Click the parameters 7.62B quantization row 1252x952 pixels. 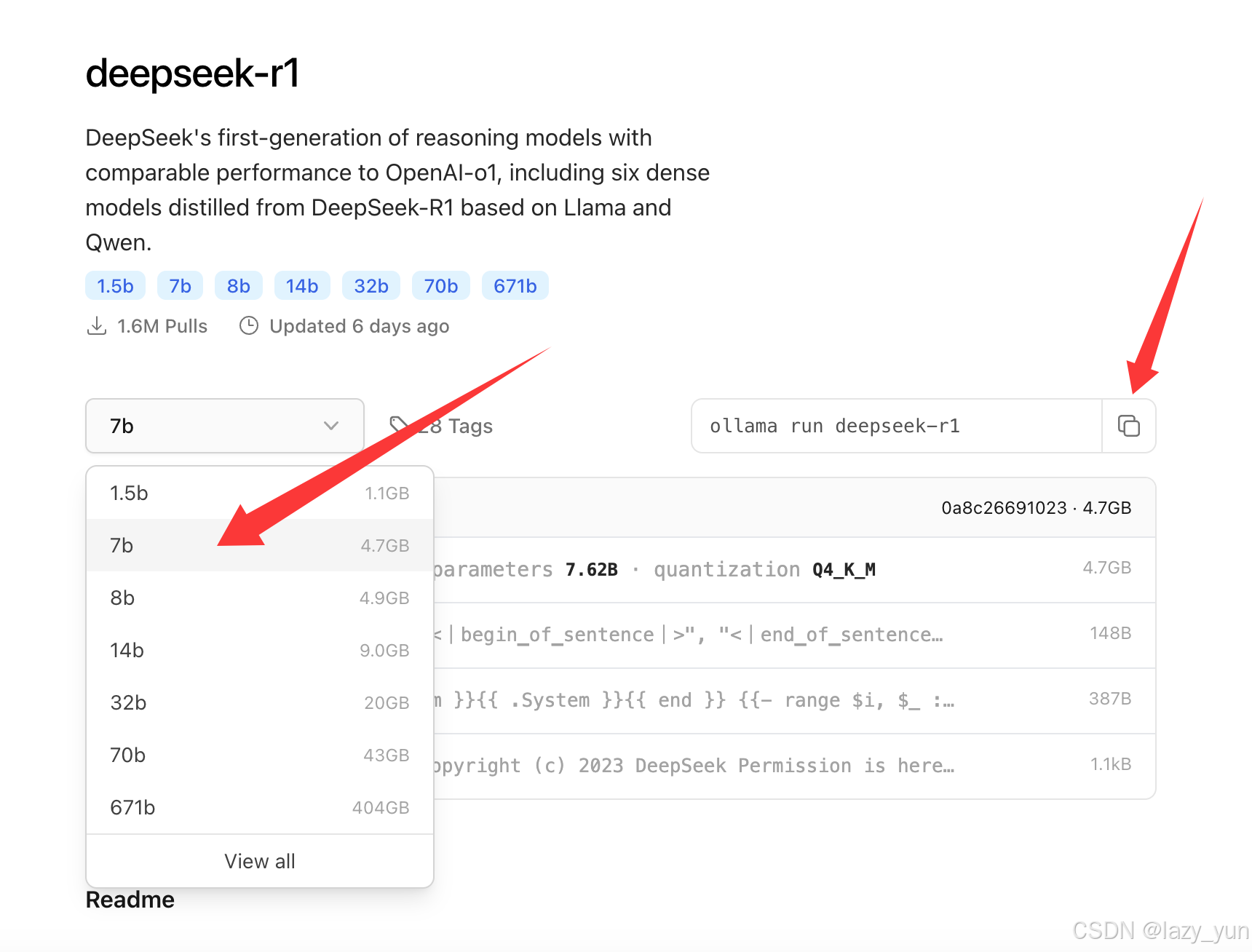tap(795, 570)
